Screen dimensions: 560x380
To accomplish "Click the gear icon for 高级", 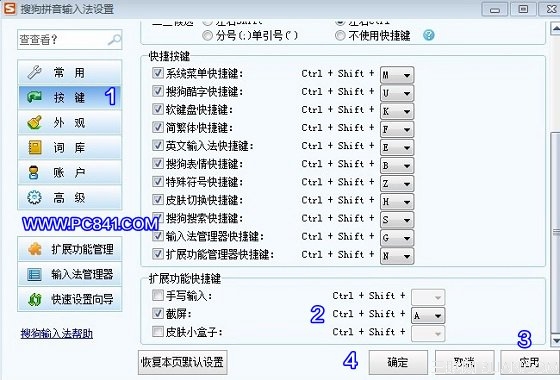I will tap(34, 198).
